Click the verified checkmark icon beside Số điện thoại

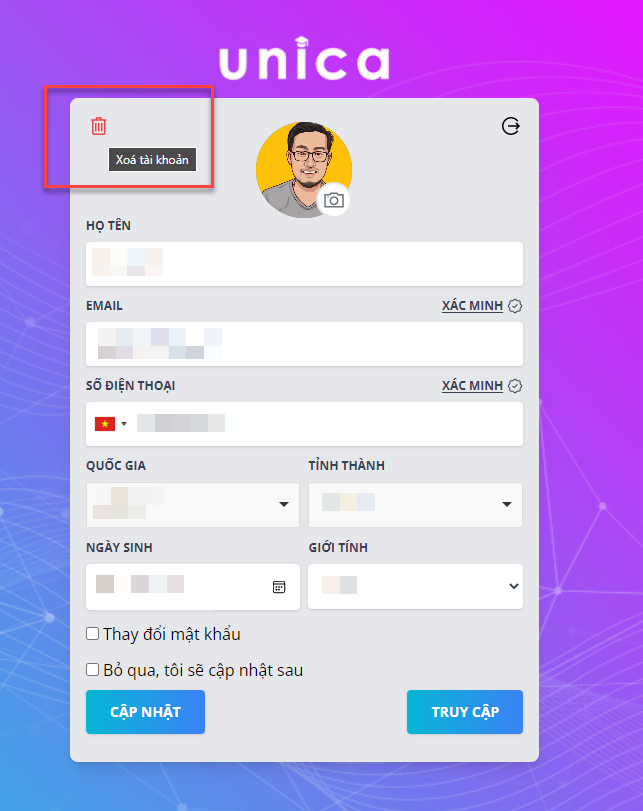pyautogui.click(x=515, y=386)
